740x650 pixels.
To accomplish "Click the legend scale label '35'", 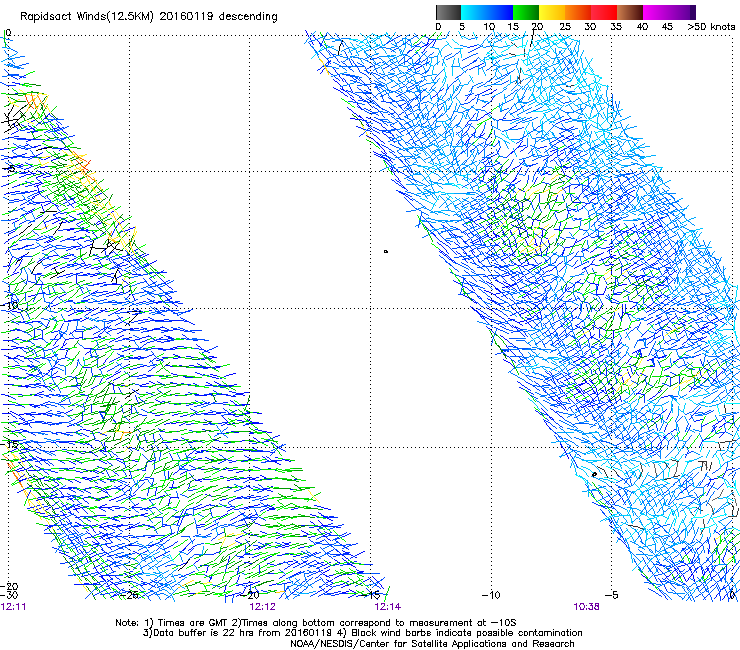I will point(616,27).
